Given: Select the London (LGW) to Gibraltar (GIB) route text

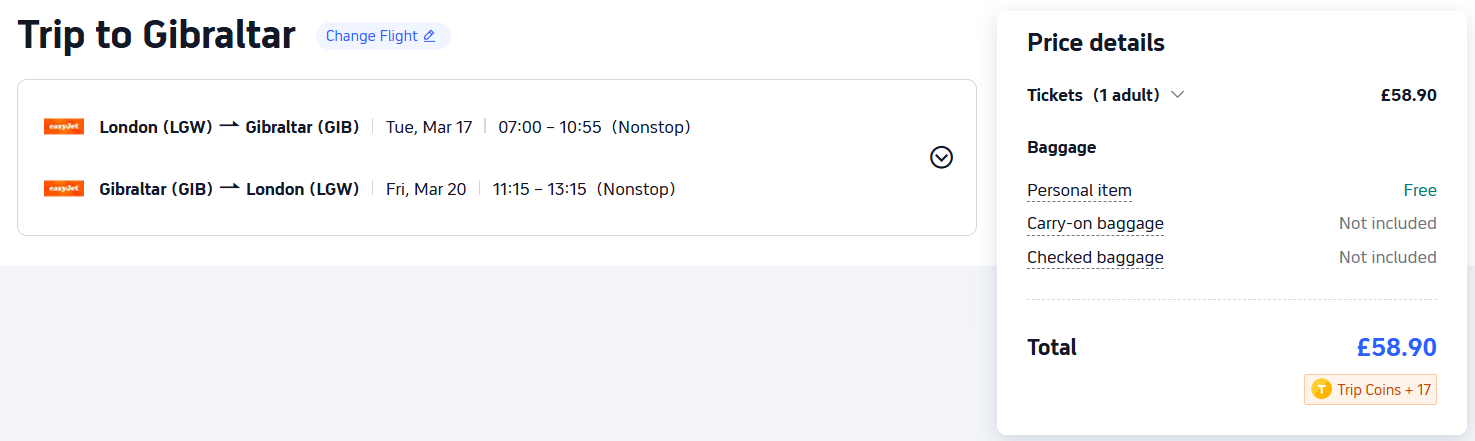Looking at the screenshot, I should point(229,127).
